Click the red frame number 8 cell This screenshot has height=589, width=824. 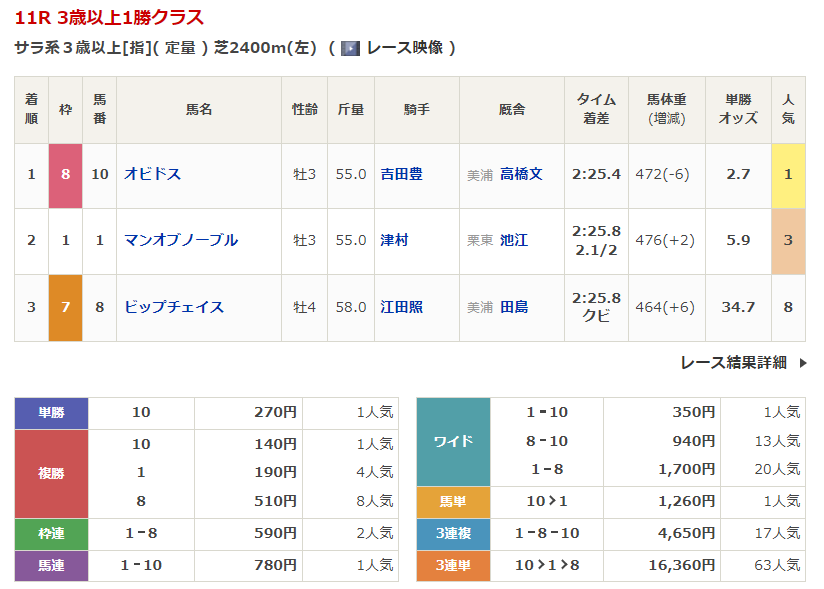[x=66, y=175]
